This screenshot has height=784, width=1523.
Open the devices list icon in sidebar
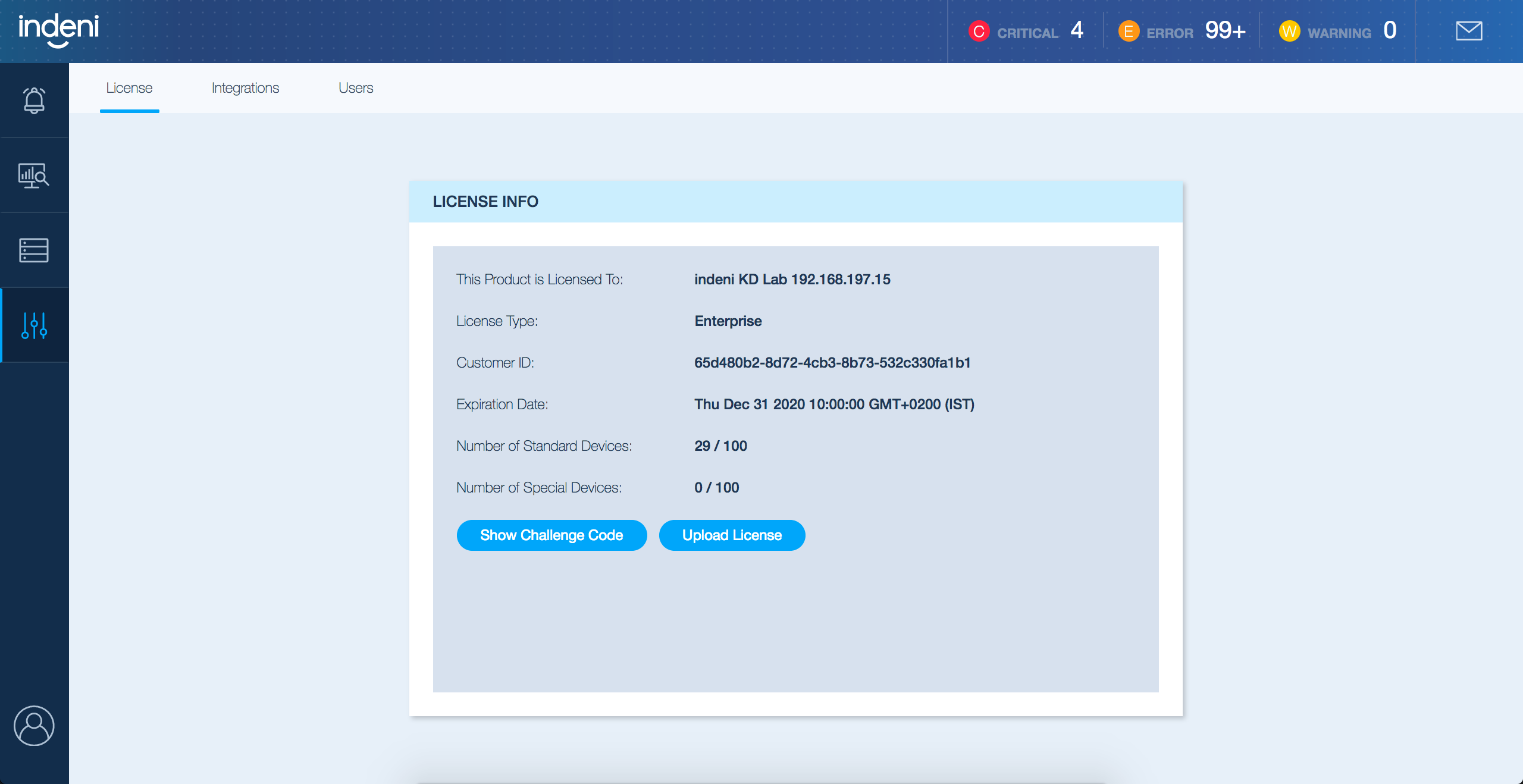34,250
